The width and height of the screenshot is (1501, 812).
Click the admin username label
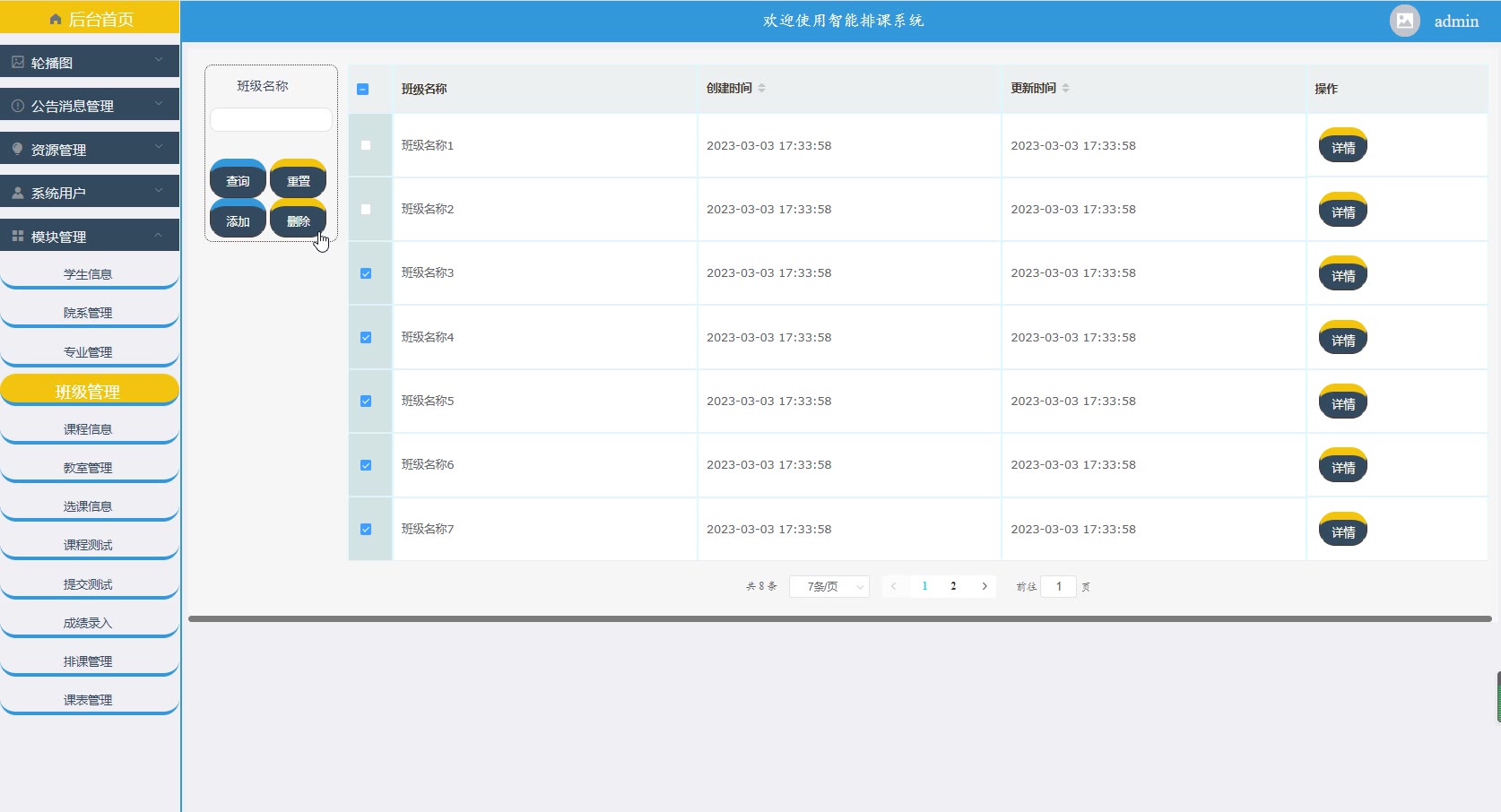(x=1456, y=22)
